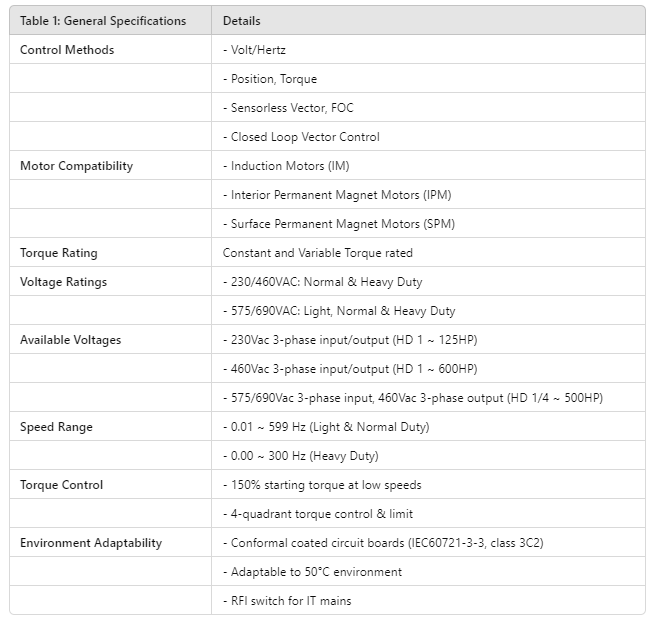The height and width of the screenshot is (622, 653).
Task: Select the 'Speed Range' row label
Action: [x=56, y=427]
